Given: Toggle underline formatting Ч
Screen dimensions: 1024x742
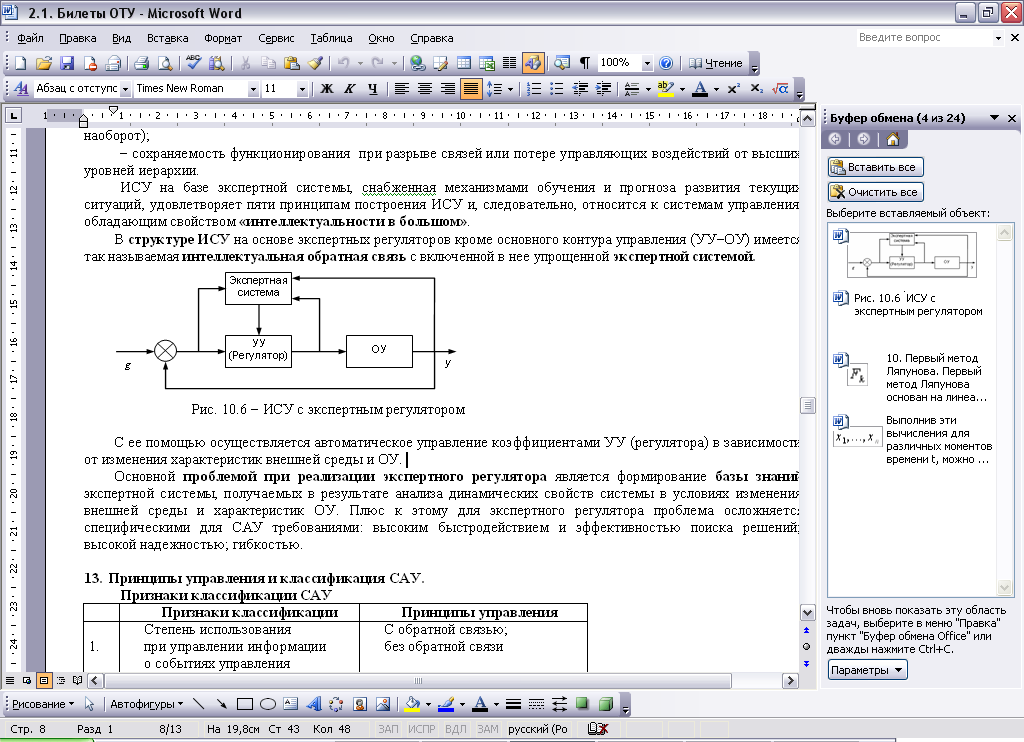Looking at the screenshot, I should click(372, 88).
